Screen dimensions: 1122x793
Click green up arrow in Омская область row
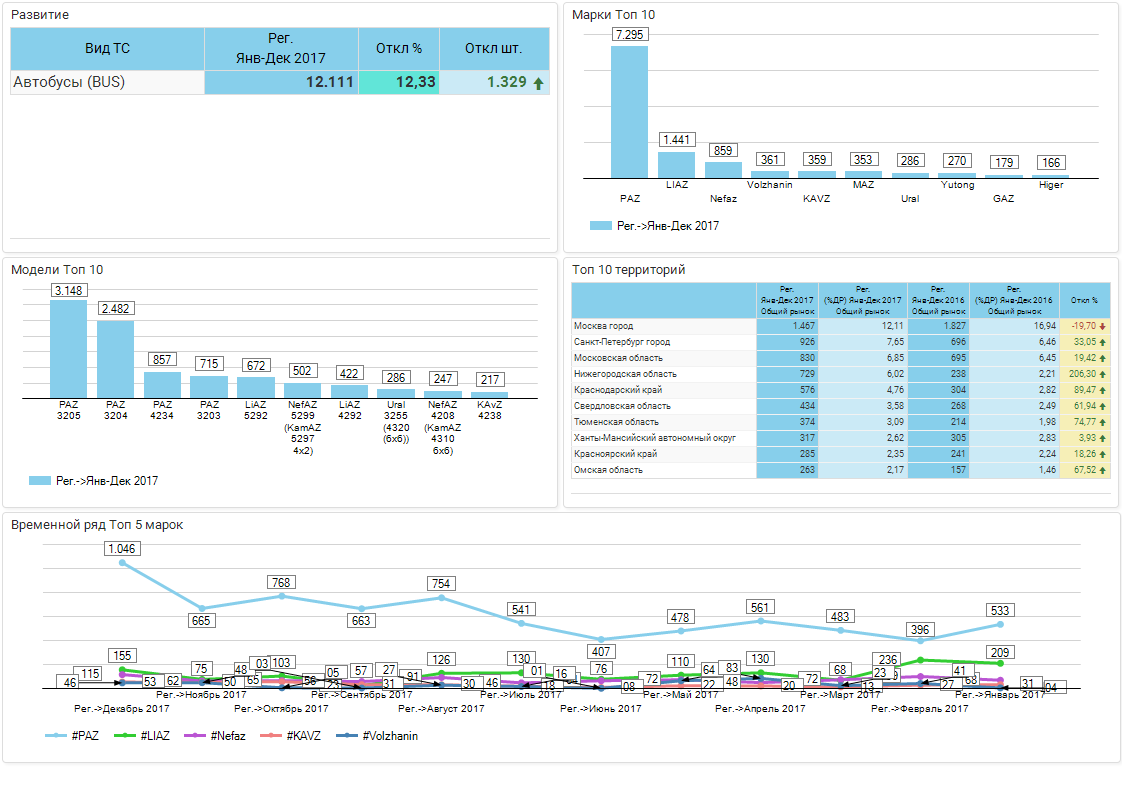pos(1102,470)
